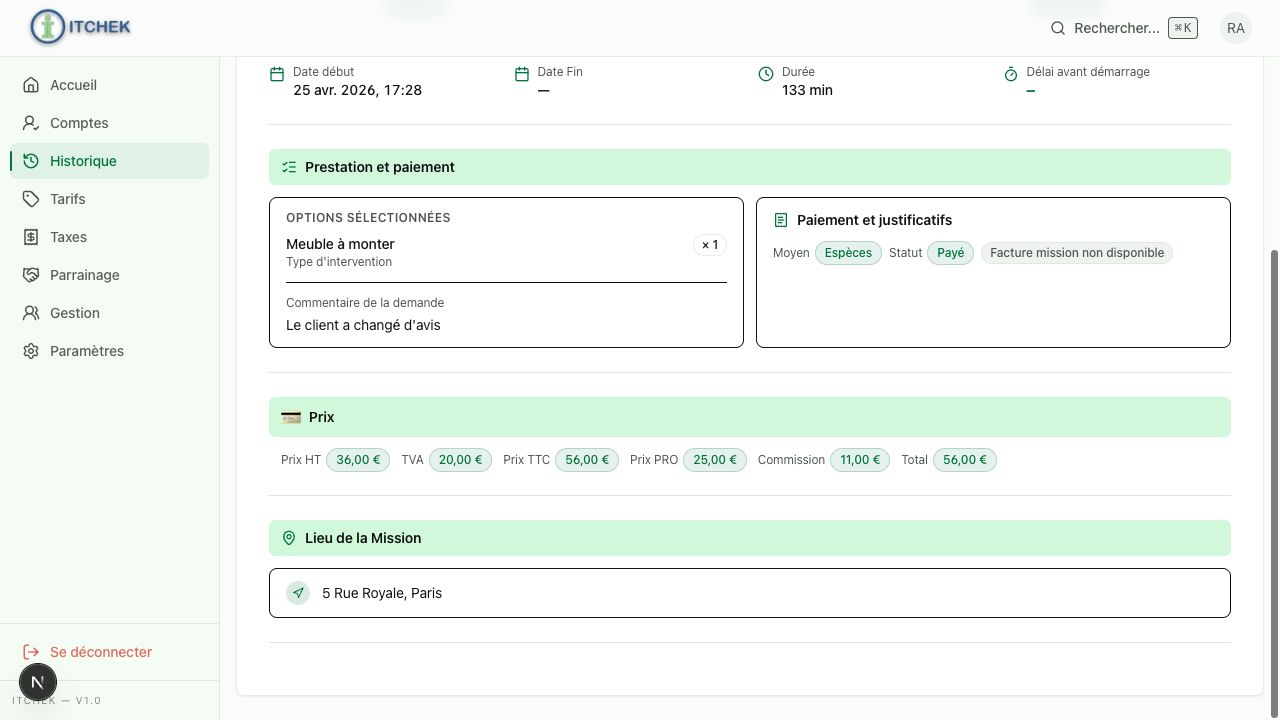
Task: Click the TVA 20,00 € value
Action: click(x=460, y=460)
